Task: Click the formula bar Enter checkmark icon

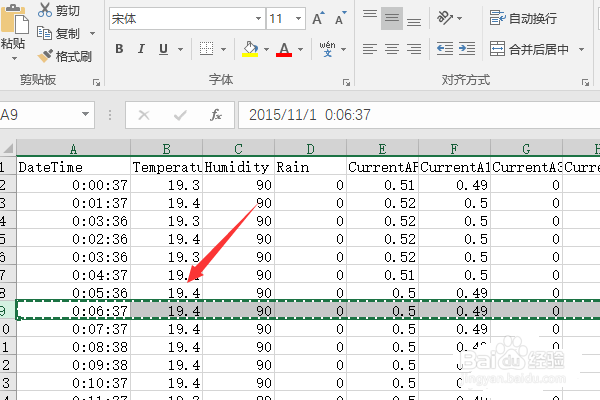Action: pyautogui.click(x=180, y=115)
